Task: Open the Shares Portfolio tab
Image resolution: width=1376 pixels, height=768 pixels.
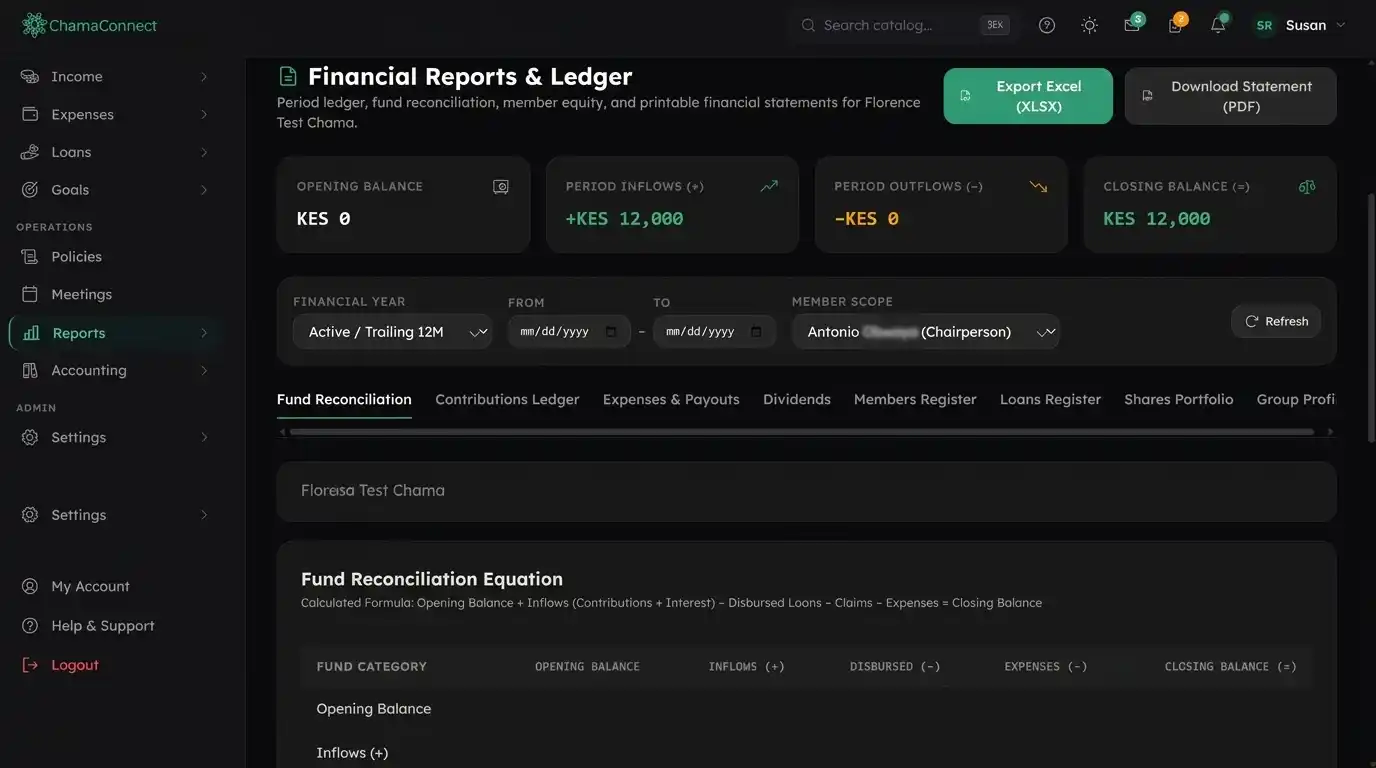Action: pos(1178,399)
